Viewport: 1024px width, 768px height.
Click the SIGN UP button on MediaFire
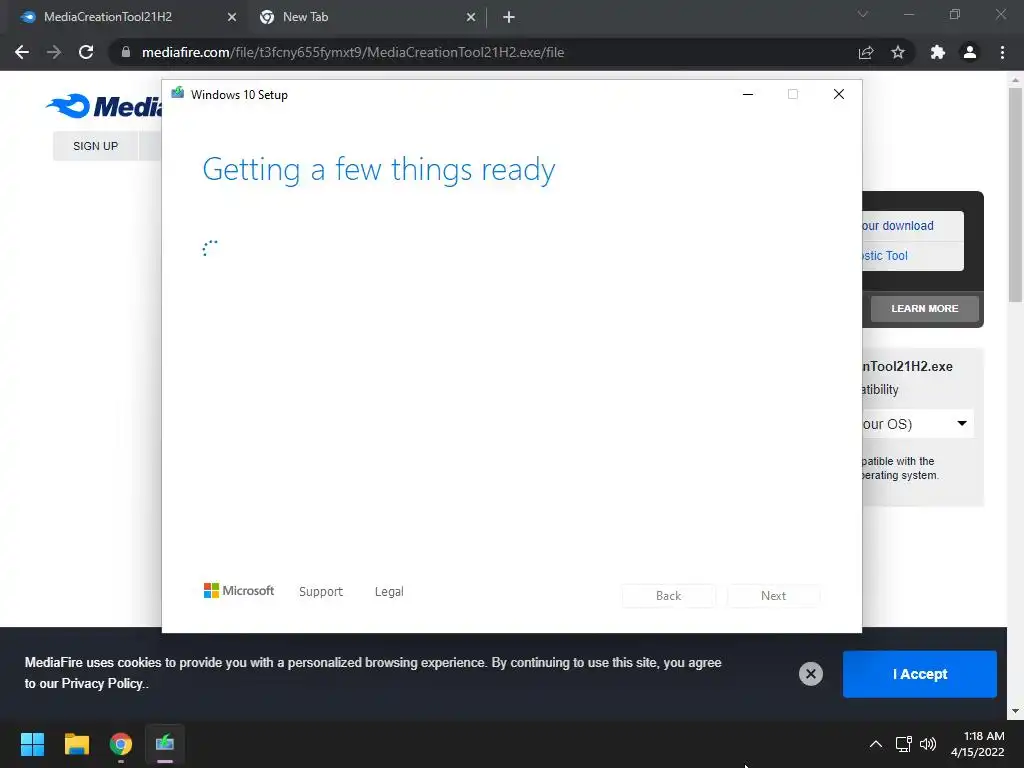[x=95, y=146]
